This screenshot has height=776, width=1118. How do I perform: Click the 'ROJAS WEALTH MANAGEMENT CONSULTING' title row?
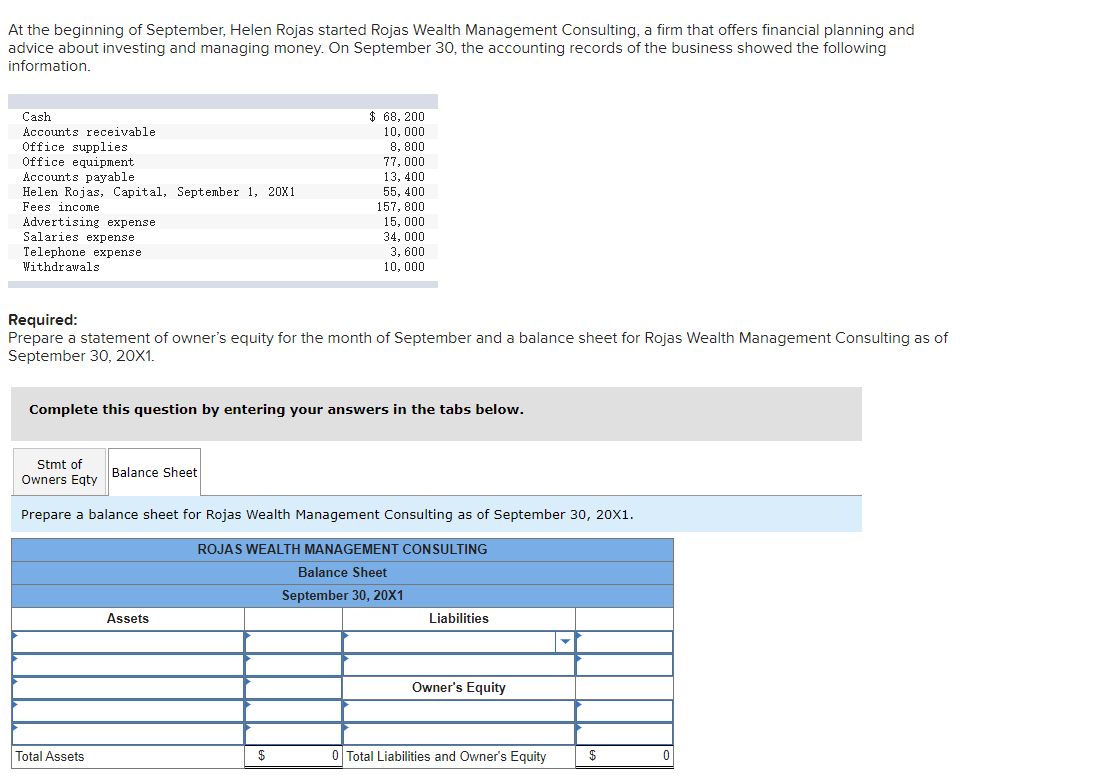pyautogui.click(x=342, y=549)
